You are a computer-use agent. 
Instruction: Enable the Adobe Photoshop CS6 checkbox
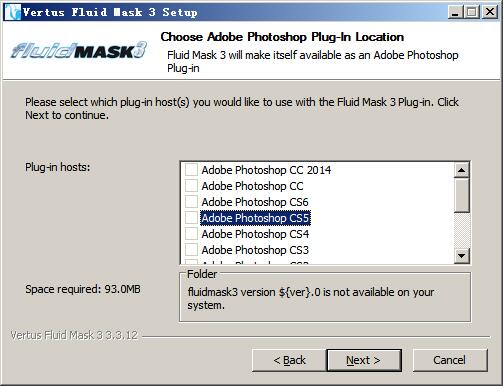(191, 202)
